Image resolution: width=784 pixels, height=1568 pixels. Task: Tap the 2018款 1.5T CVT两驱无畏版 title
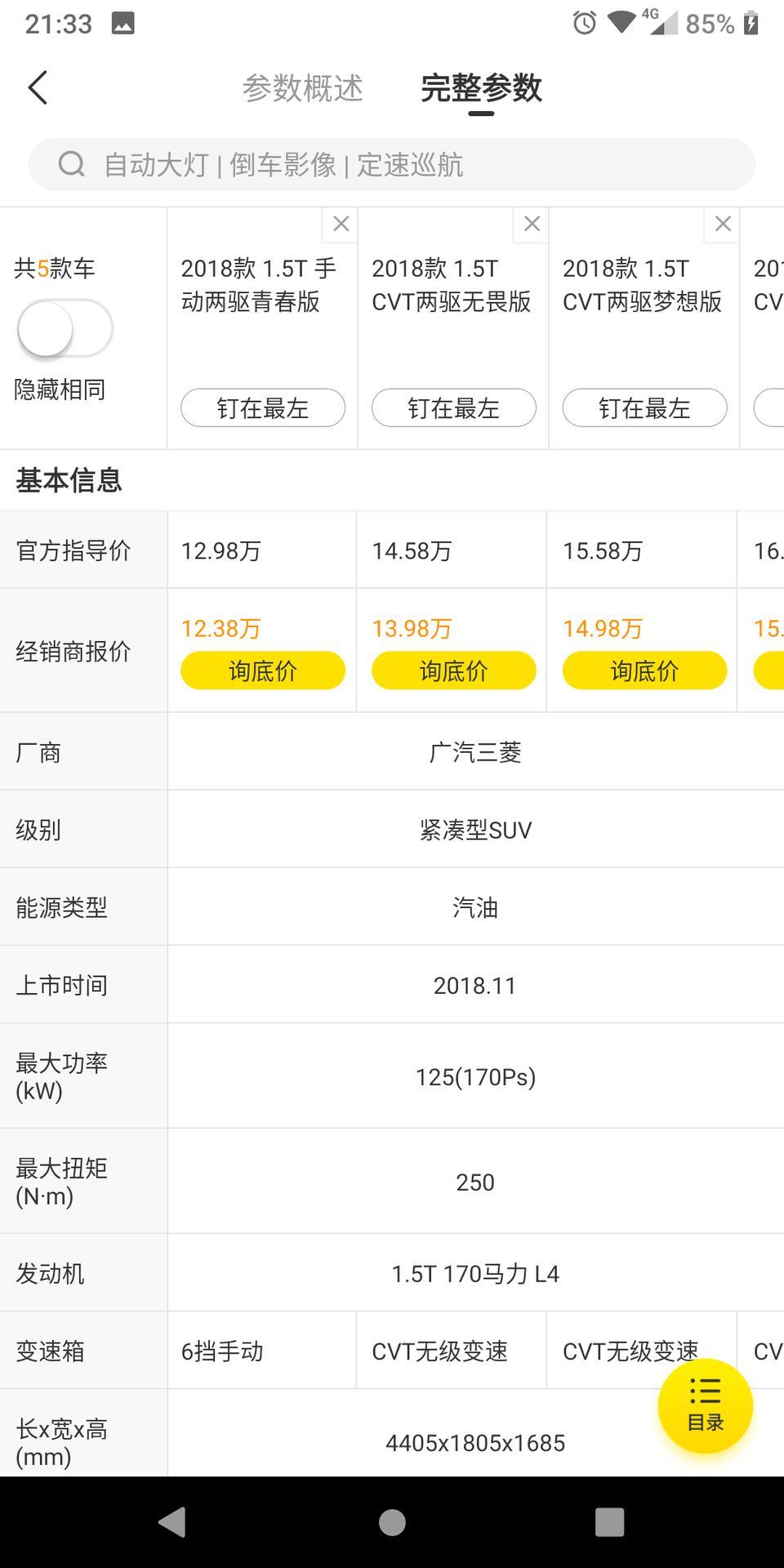(452, 285)
